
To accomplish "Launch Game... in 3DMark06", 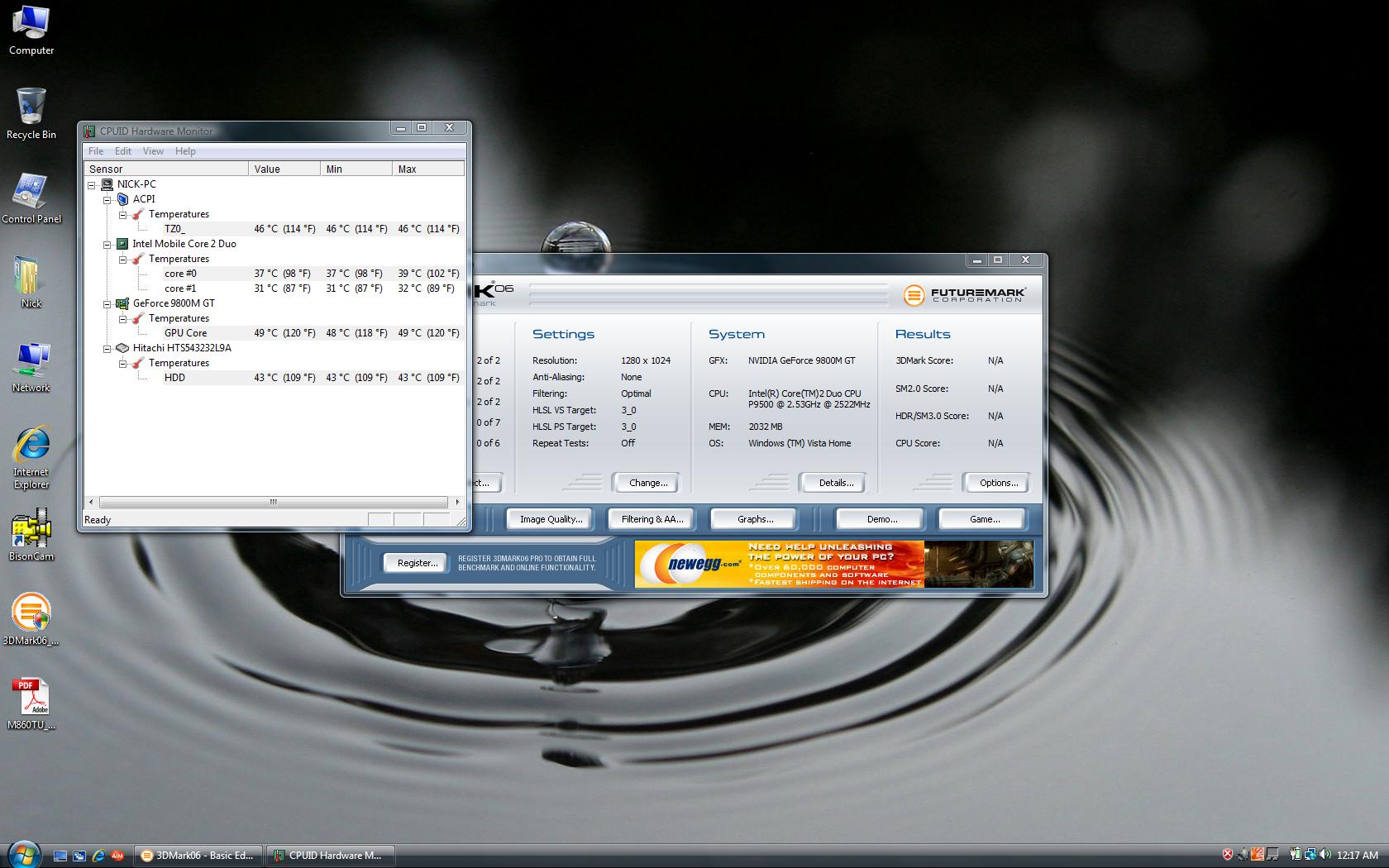I will (x=984, y=519).
